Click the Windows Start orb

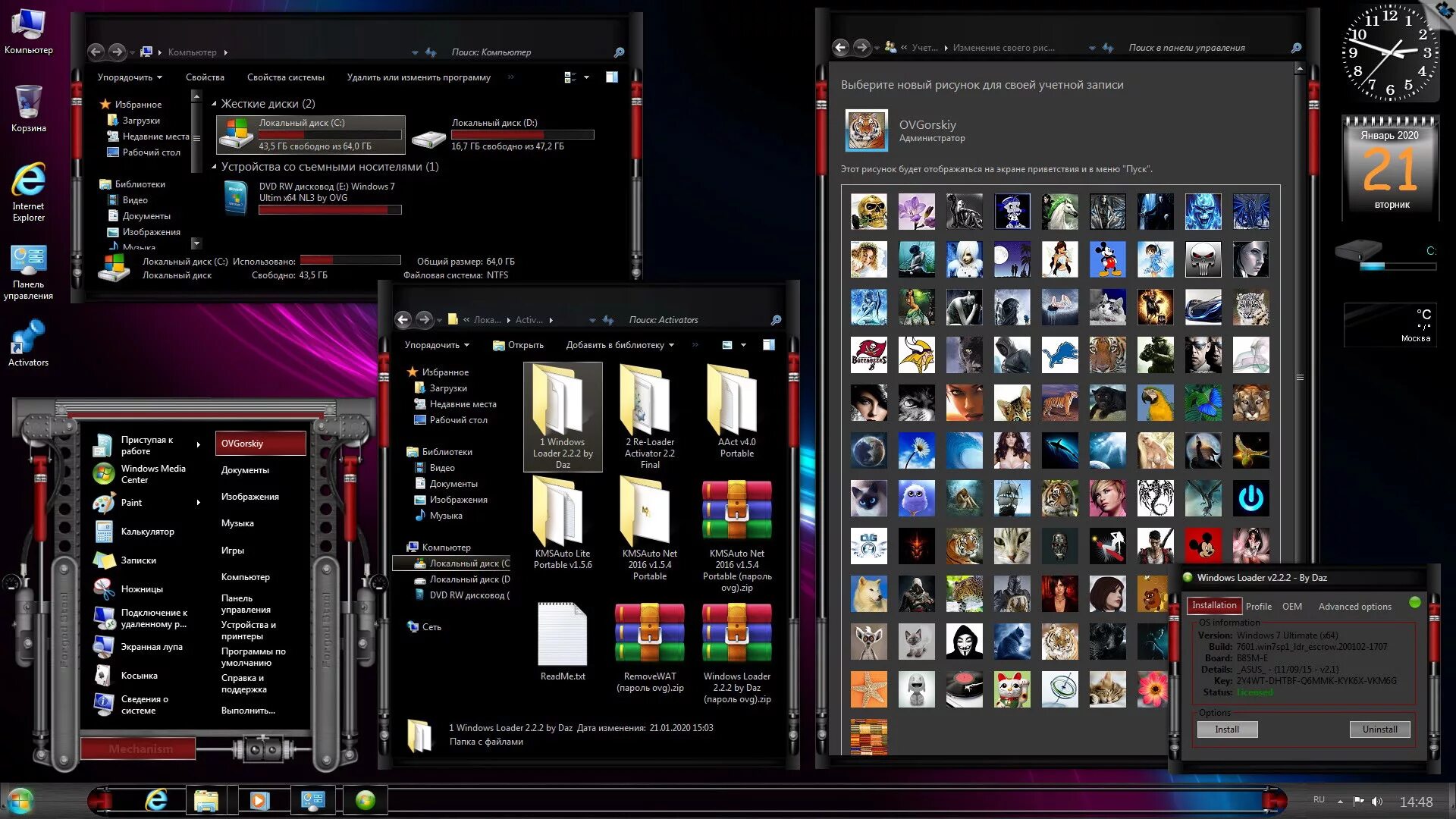pos(20,801)
